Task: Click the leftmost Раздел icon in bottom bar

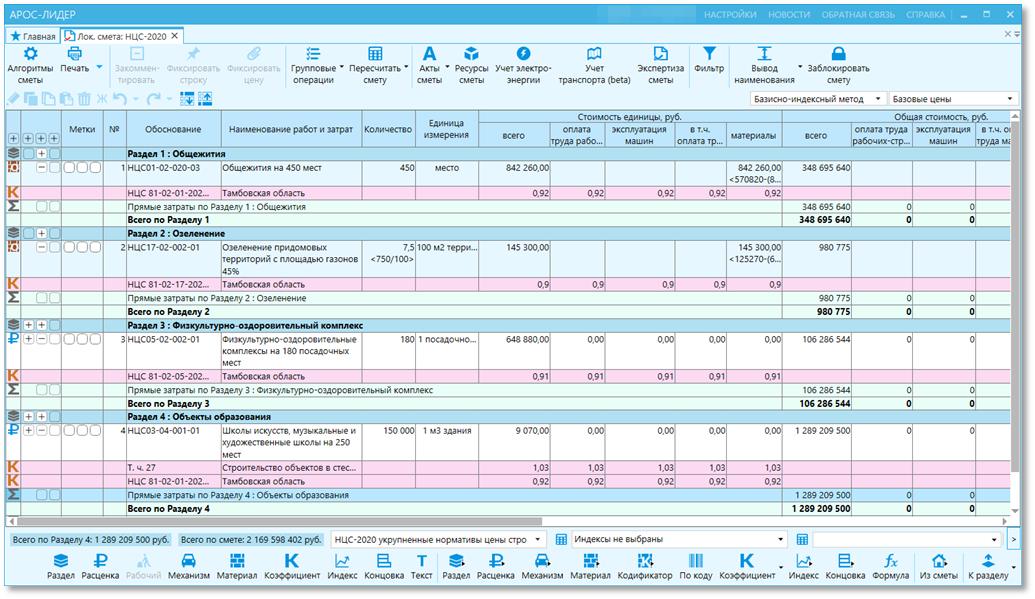Action: pos(61,561)
